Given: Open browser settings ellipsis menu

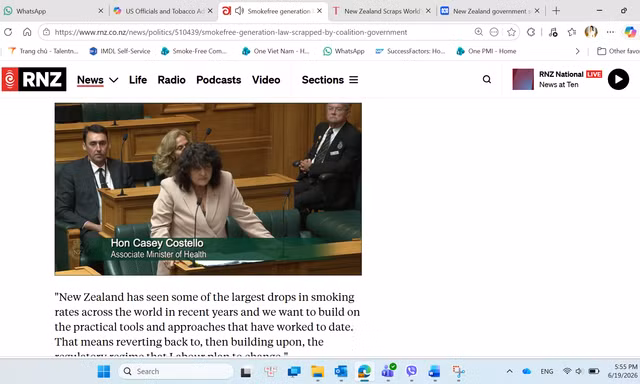Looking at the screenshot, I should 610,32.
